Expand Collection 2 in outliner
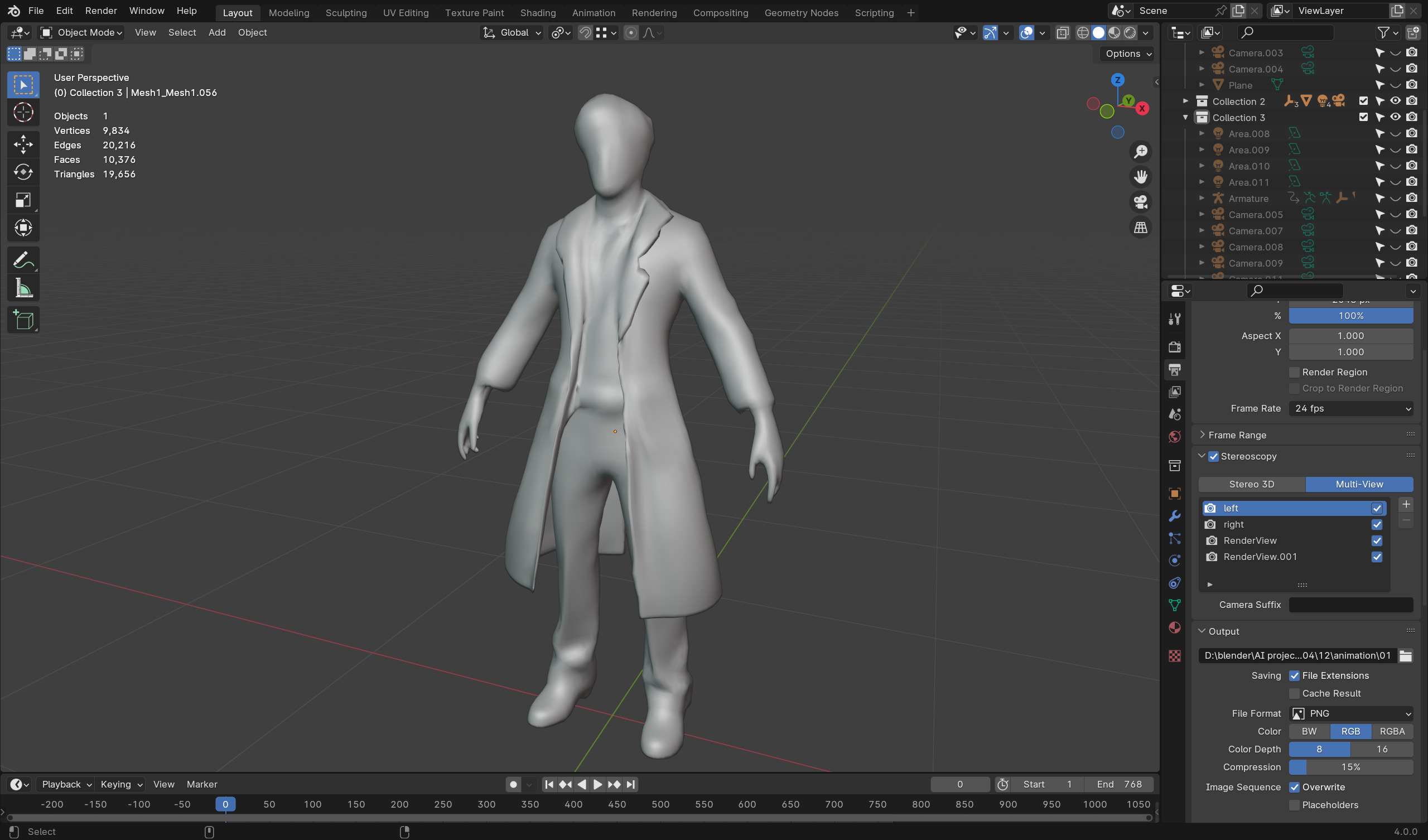 tap(1185, 101)
